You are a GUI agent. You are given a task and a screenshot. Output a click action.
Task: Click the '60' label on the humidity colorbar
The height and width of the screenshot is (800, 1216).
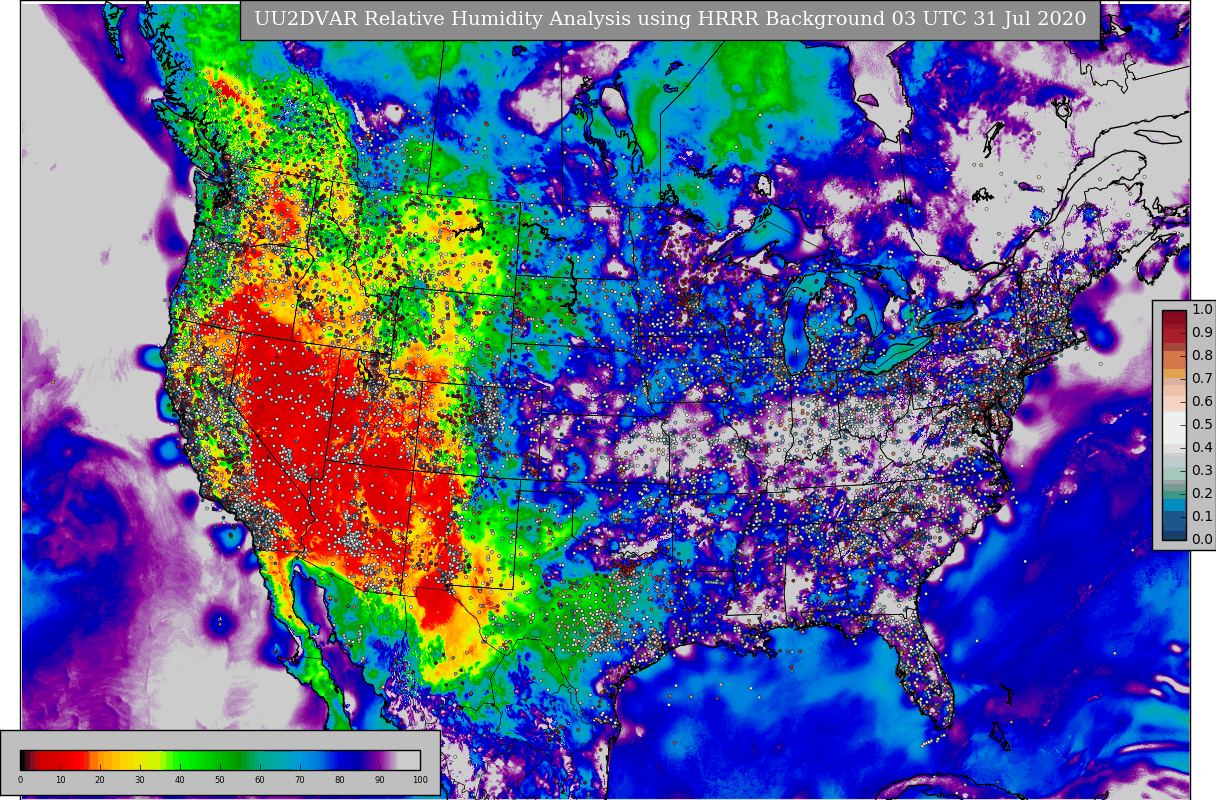tap(260, 780)
